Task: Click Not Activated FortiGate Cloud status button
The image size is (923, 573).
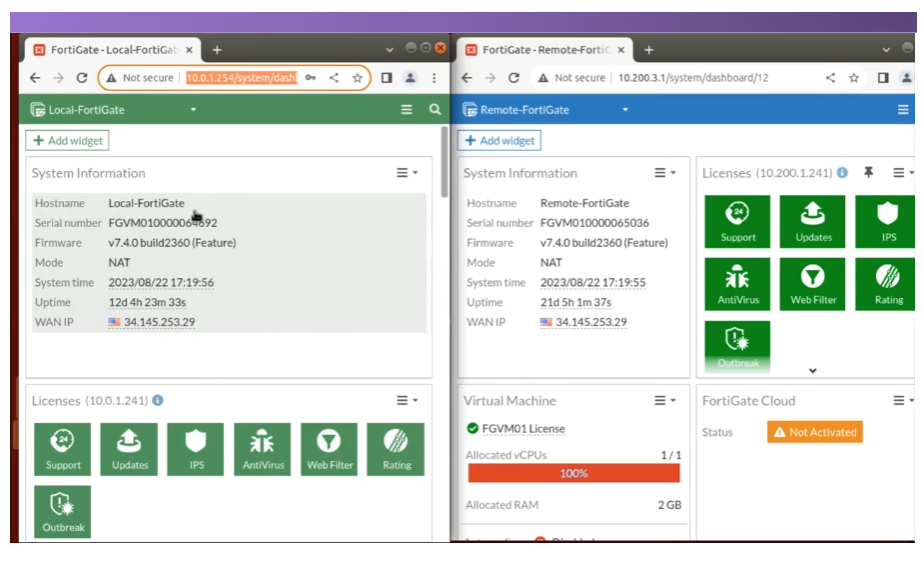Action: [815, 432]
